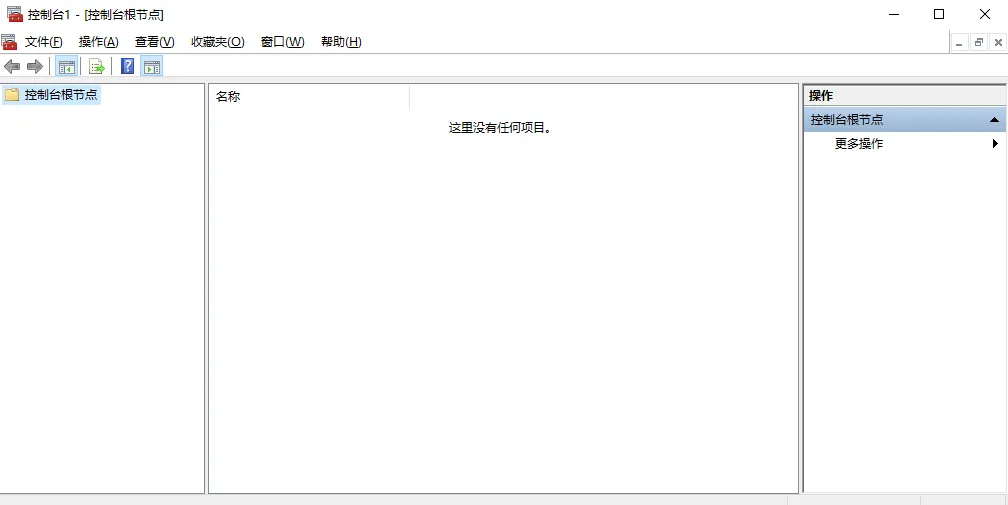Close the 控制台1 main window
Viewport: 1008px width, 505px height.
click(x=985, y=14)
